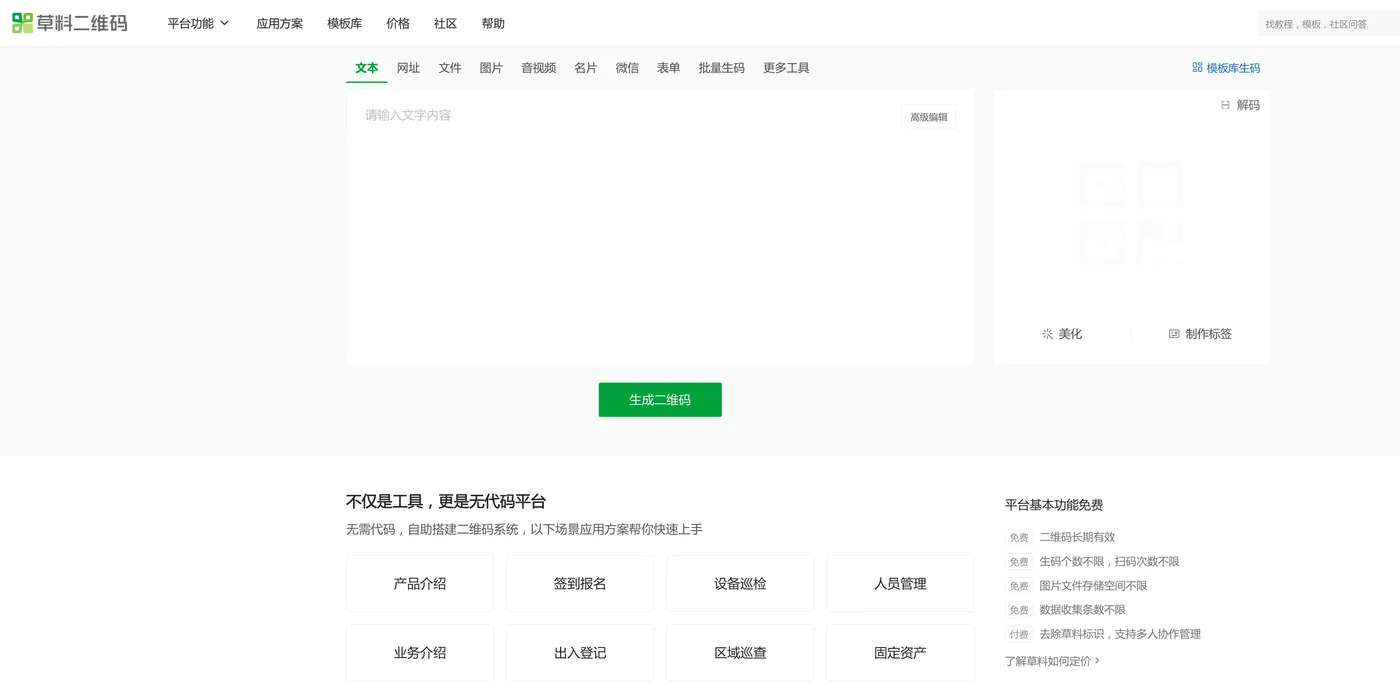Image resolution: width=1400 pixels, height=685 pixels.
Task: Open the 人员管理 scenario card
Action: pyautogui.click(x=900, y=584)
